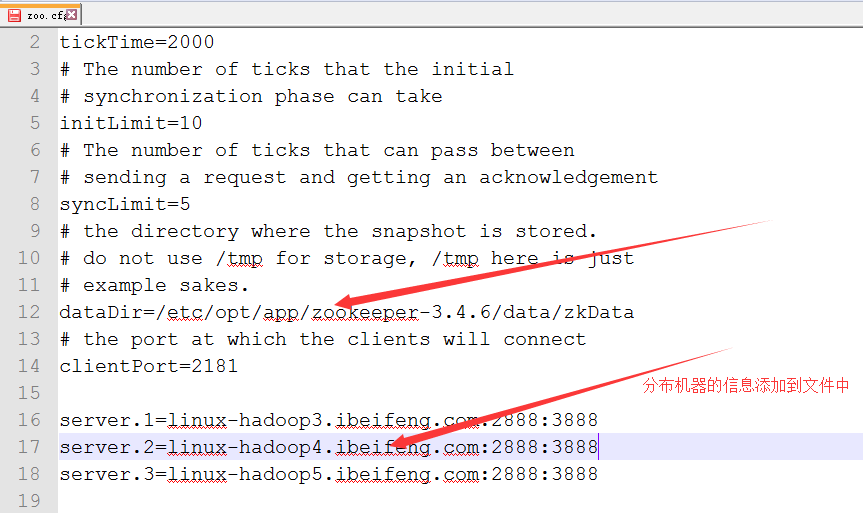Screen dimensions: 863x513
Task: Click the server.3 linux-hadoop5 entry
Action: pos(329,474)
